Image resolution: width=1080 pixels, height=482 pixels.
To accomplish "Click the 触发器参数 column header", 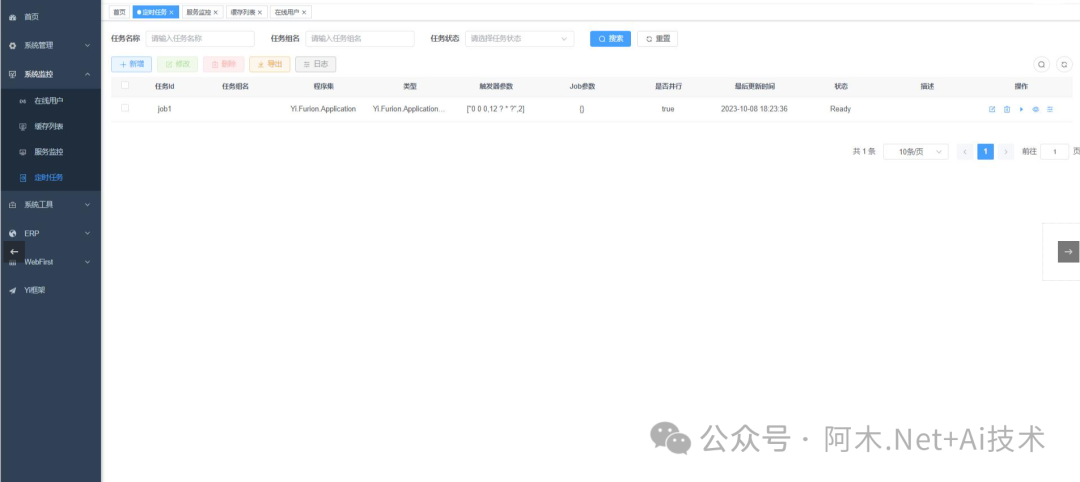I will 496,86.
